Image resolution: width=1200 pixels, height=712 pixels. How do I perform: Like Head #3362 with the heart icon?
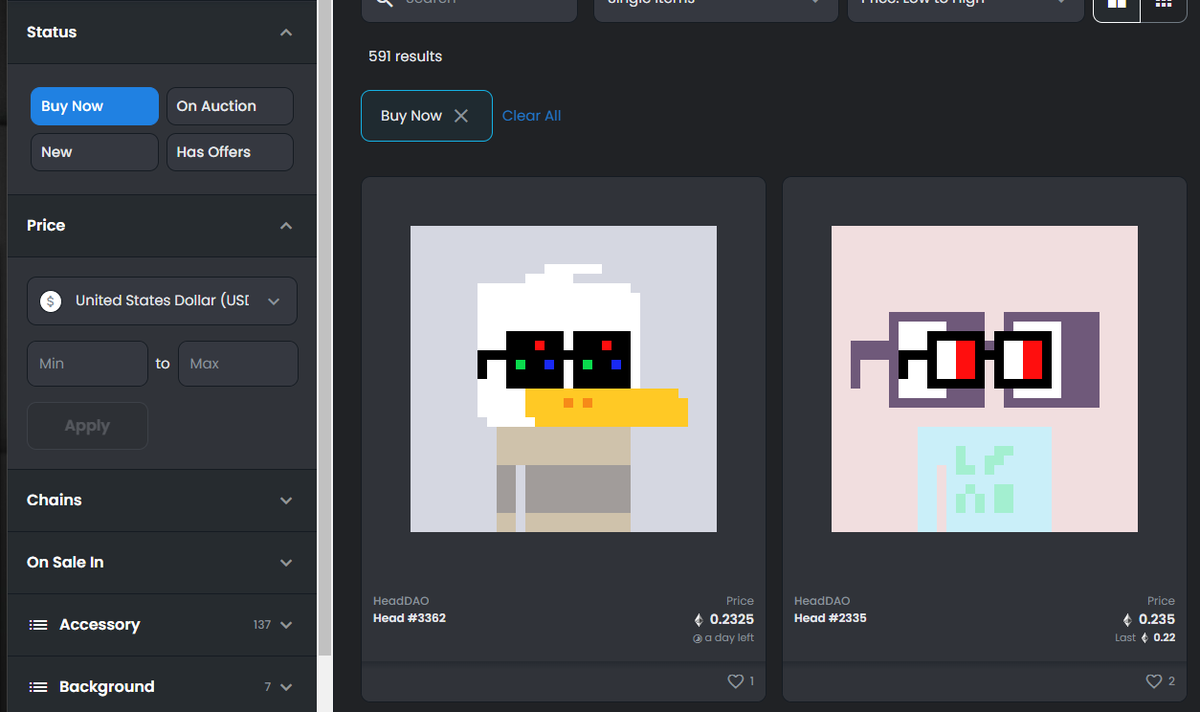[735, 681]
